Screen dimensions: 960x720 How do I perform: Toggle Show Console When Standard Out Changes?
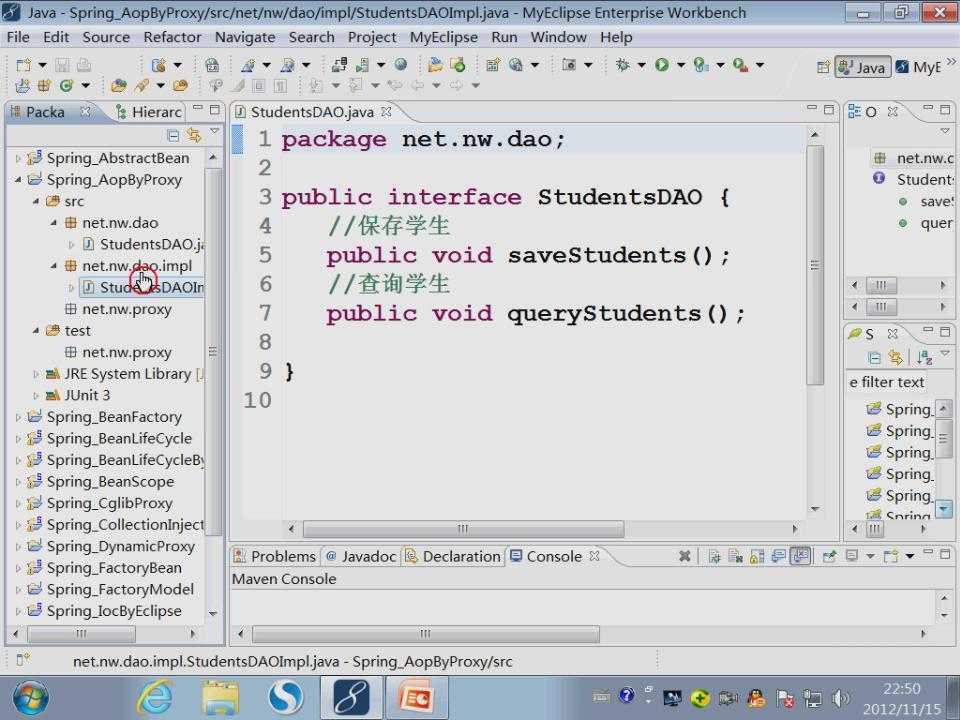point(778,556)
